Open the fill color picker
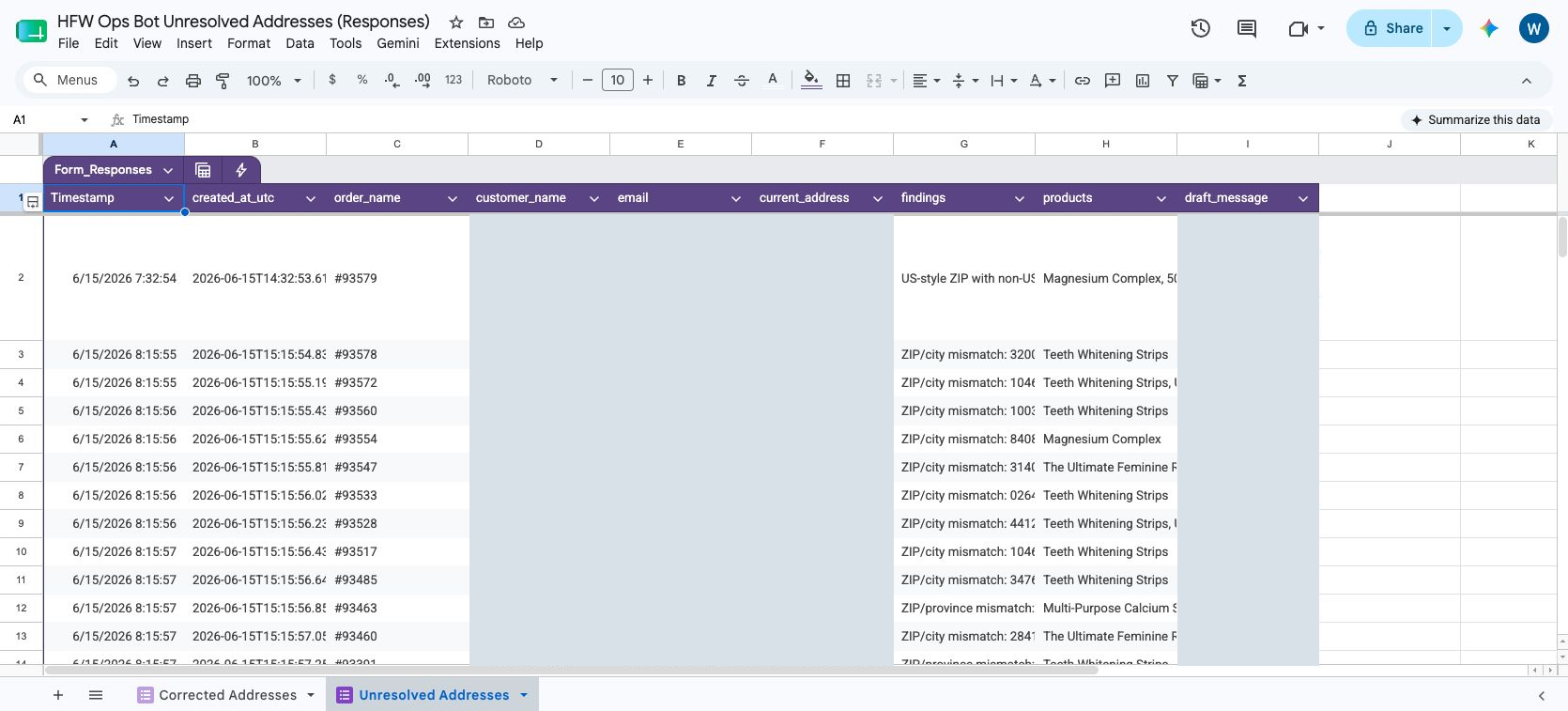The image size is (1568, 711). [812, 81]
